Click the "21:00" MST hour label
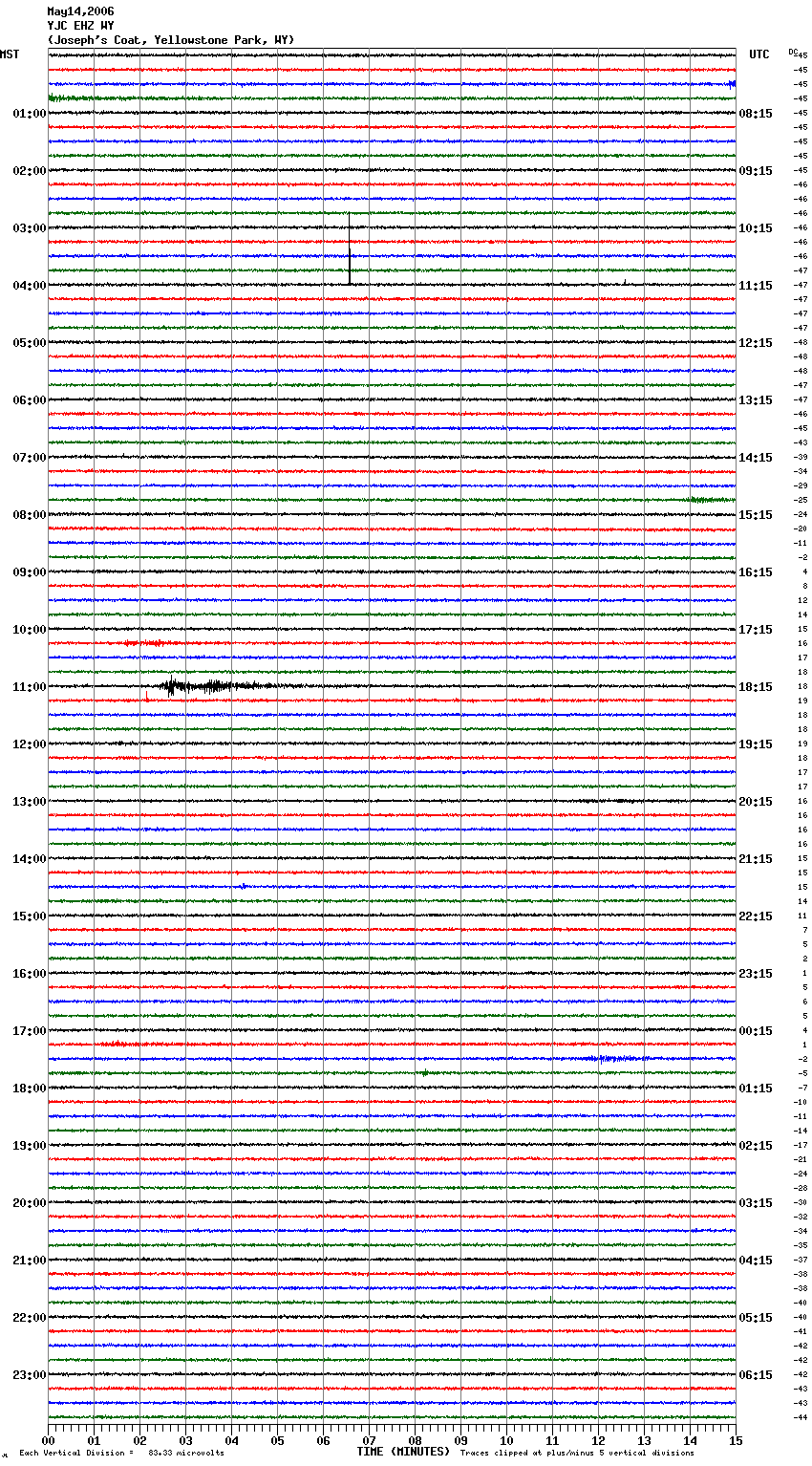 click(x=30, y=1261)
